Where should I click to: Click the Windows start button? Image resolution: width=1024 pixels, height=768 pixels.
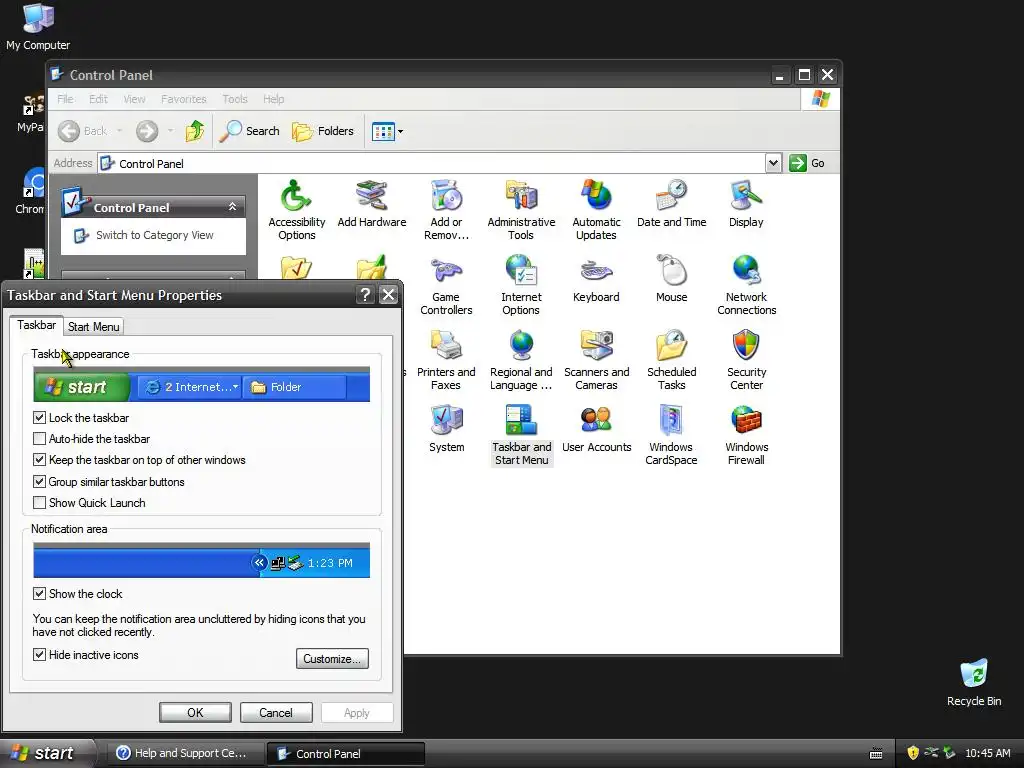pos(47,754)
